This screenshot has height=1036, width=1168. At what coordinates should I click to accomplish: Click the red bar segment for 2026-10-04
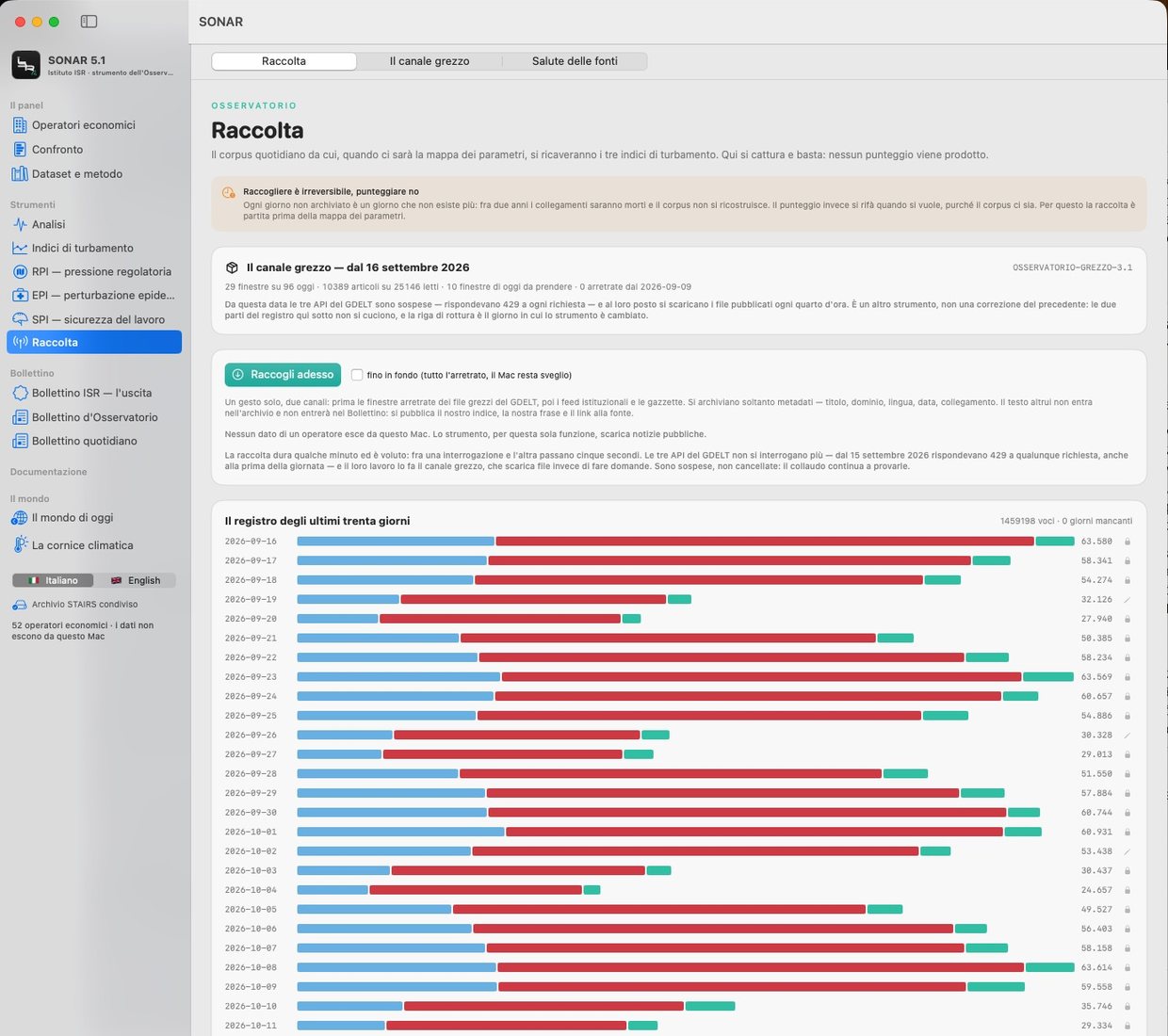click(x=476, y=890)
